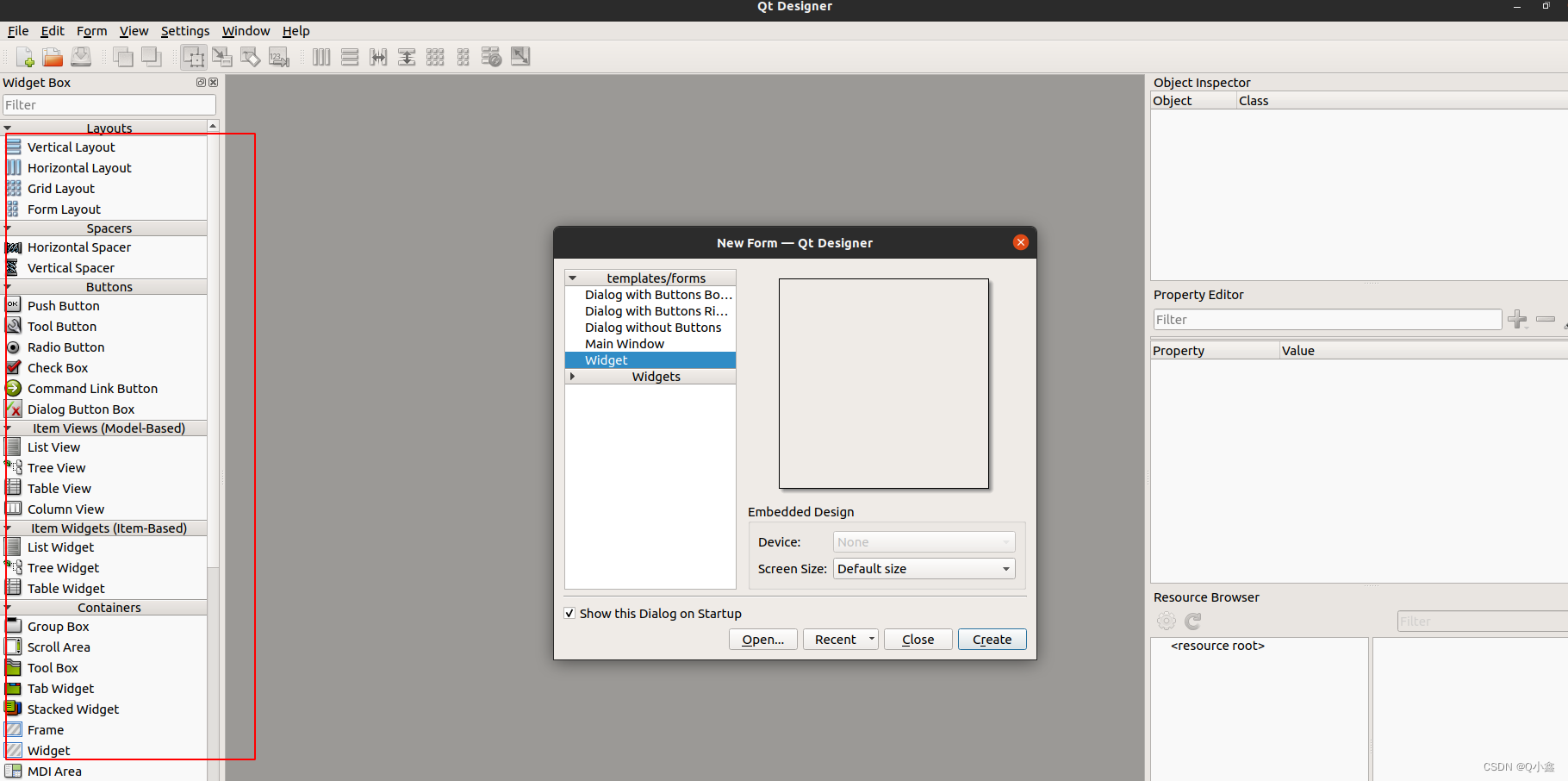Image resolution: width=1568 pixels, height=781 pixels.
Task: Collapse the Spacers category header
Action: 8,228
